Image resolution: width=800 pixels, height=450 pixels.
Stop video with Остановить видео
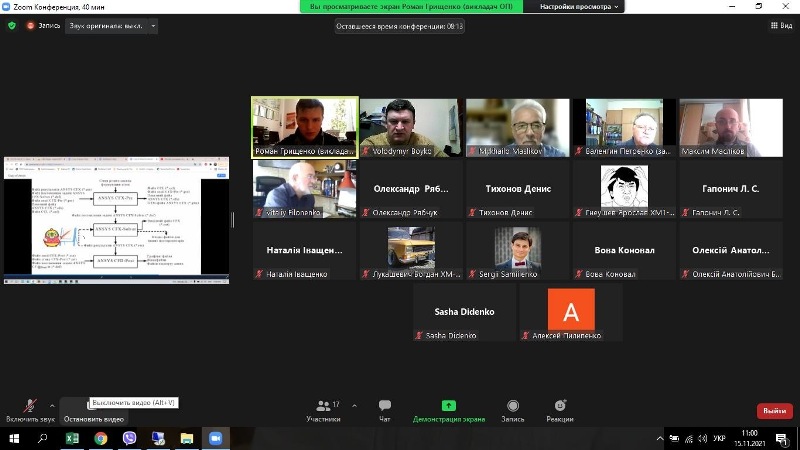click(93, 411)
